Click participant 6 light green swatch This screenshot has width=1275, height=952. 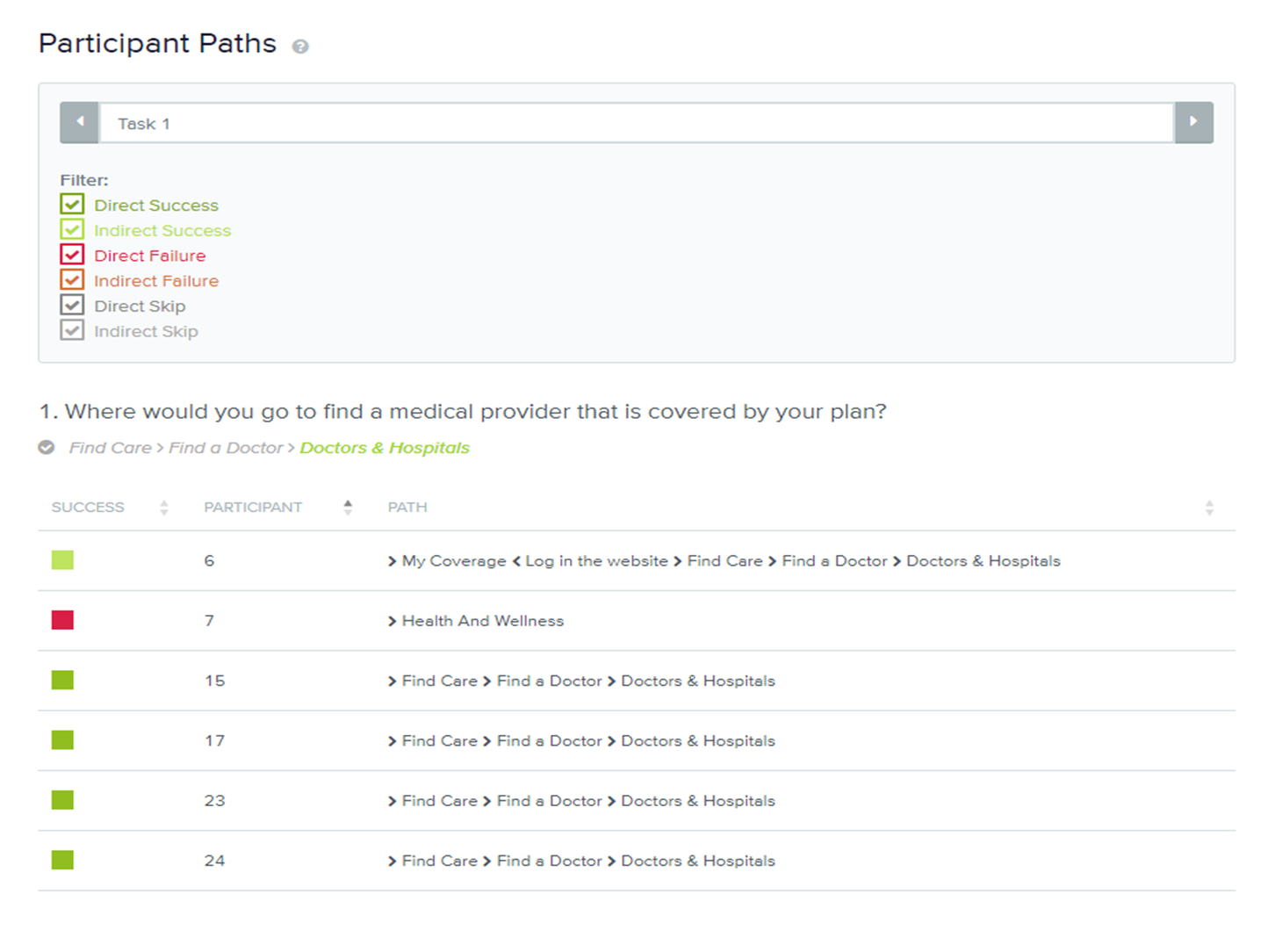click(62, 560)
